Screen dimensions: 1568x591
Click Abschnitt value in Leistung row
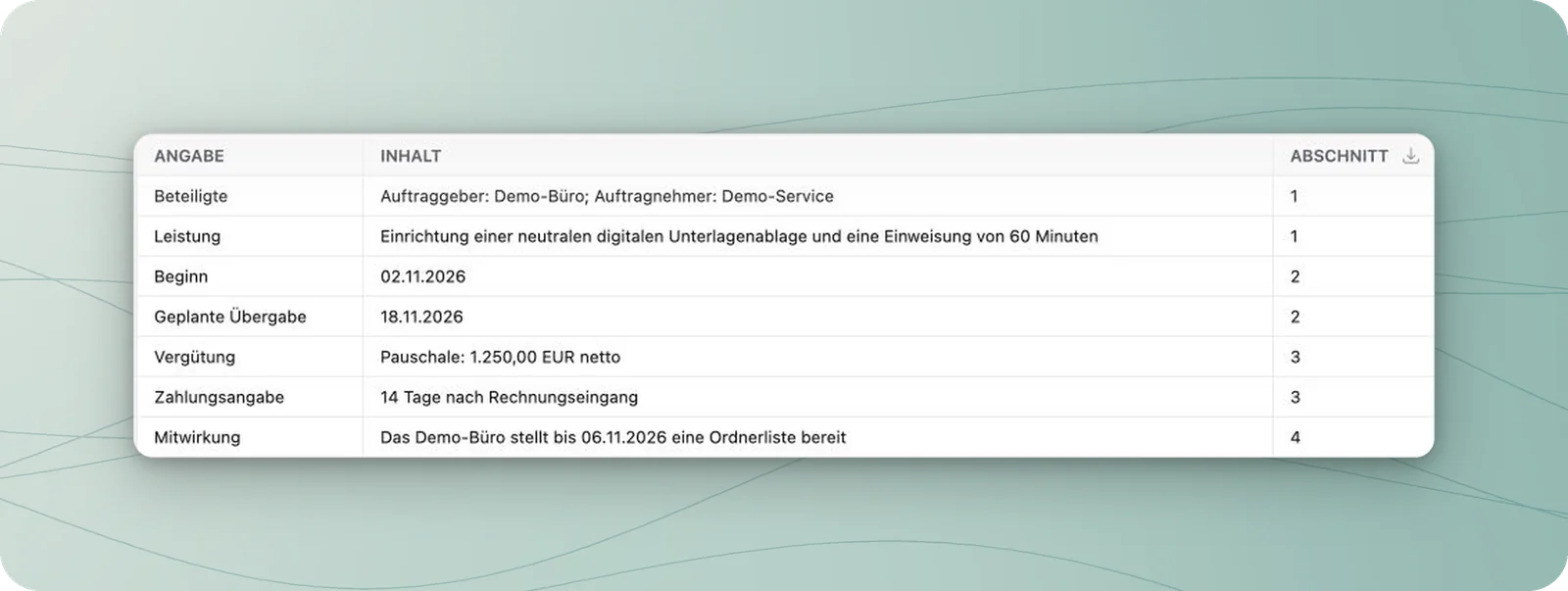point(1294,236)
